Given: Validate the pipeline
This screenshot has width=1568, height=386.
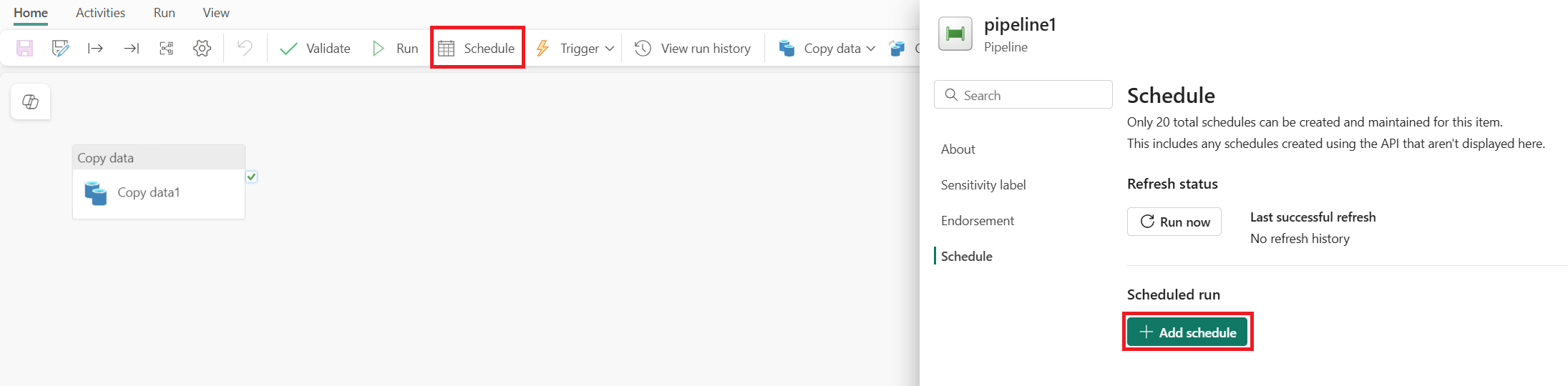Looking at the screenshot, I should (315, 49).
